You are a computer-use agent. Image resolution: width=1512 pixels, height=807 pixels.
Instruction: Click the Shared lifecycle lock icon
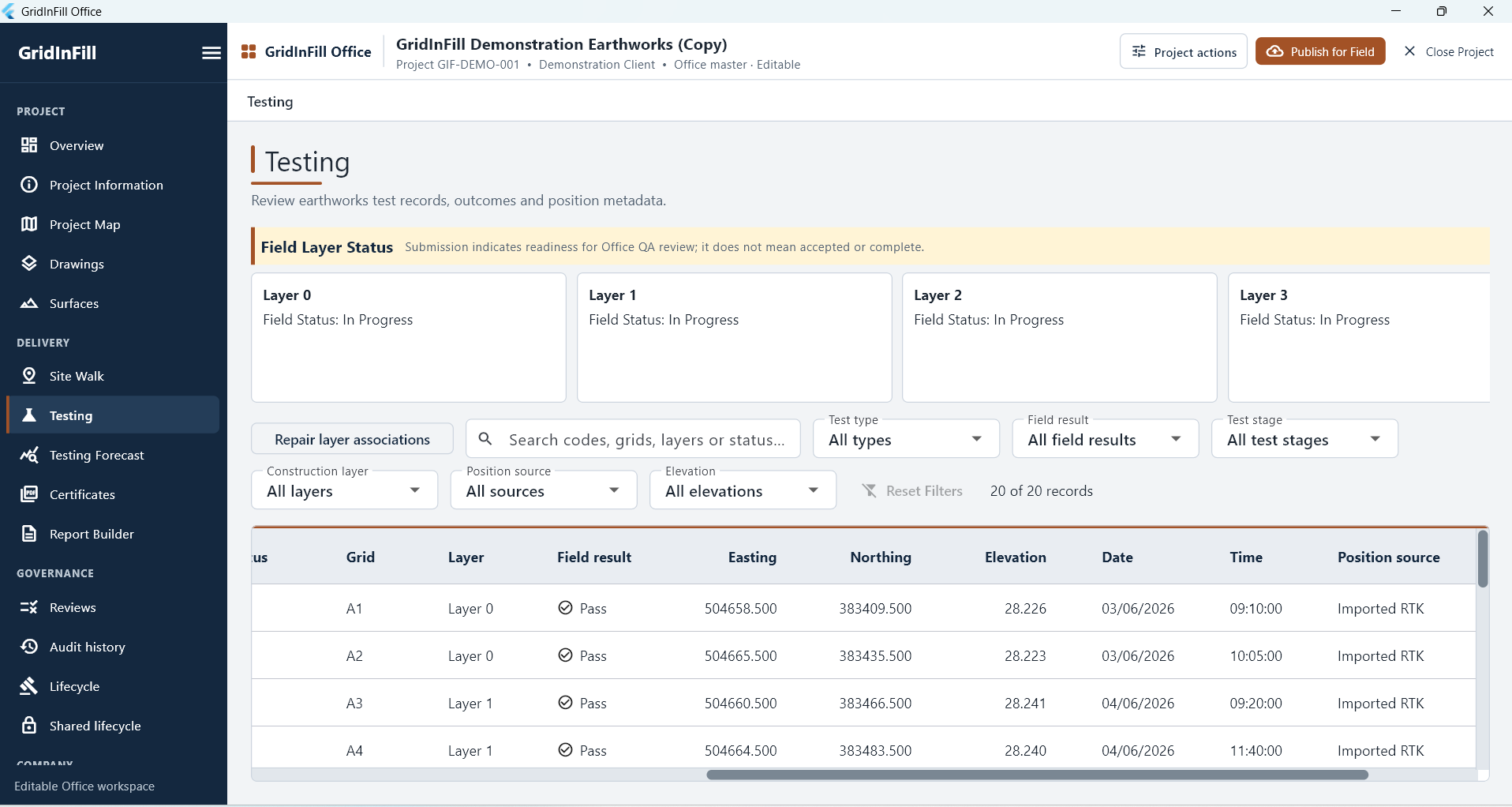(x=29, y=726)
